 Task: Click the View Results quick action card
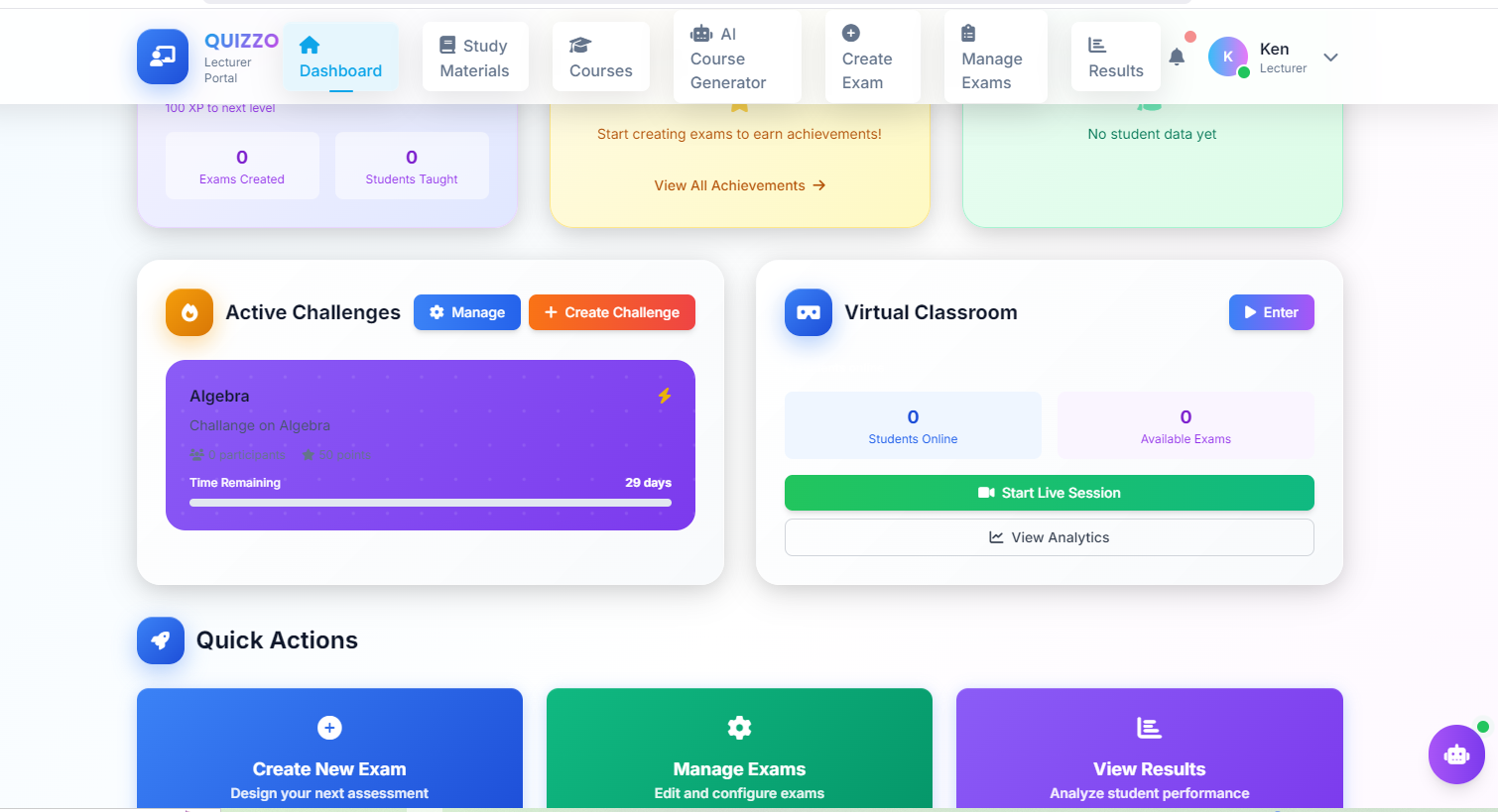point(1150,750)
